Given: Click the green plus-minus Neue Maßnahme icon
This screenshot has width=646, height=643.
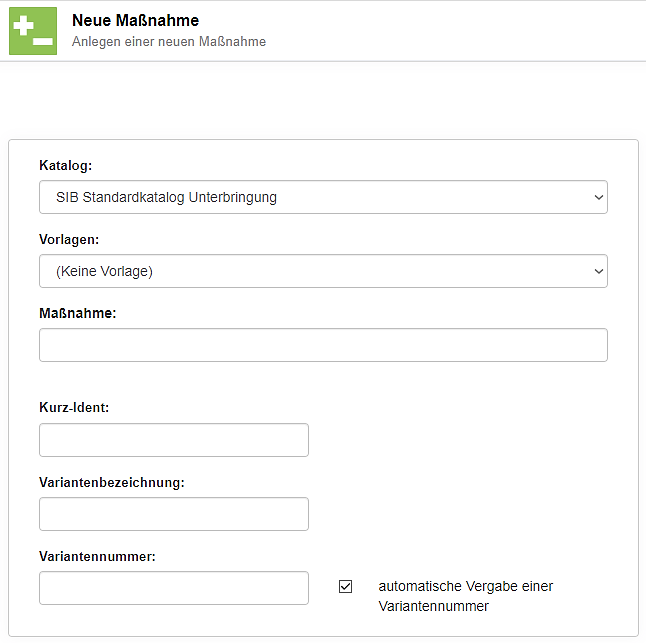Looking at the screenshot, I should point(33,31).
